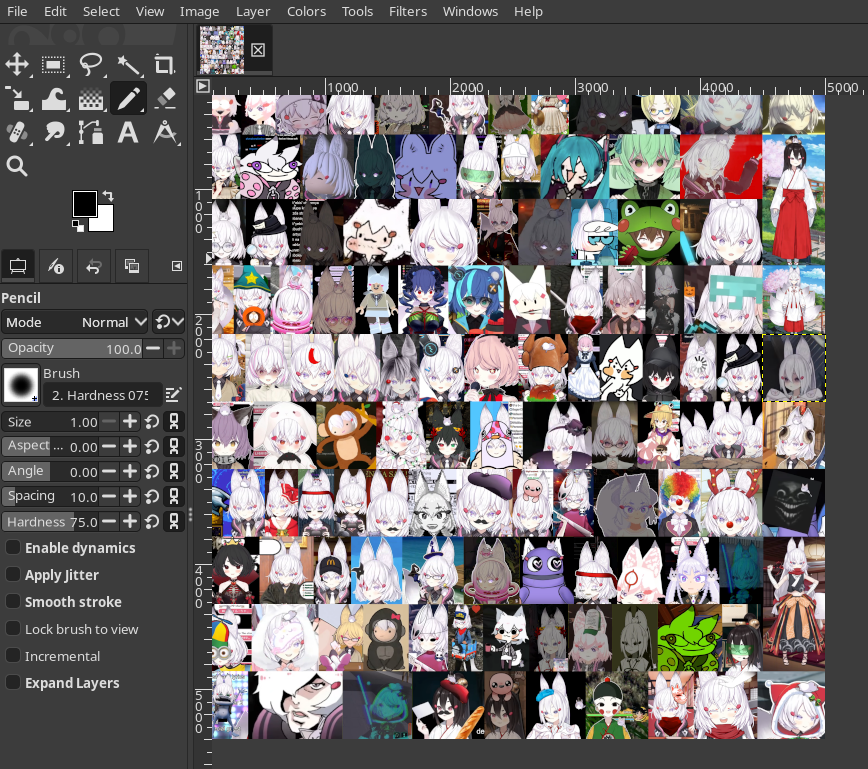Switch to the Undo History tab
The image size is (868, 769).
click(94, 266)
